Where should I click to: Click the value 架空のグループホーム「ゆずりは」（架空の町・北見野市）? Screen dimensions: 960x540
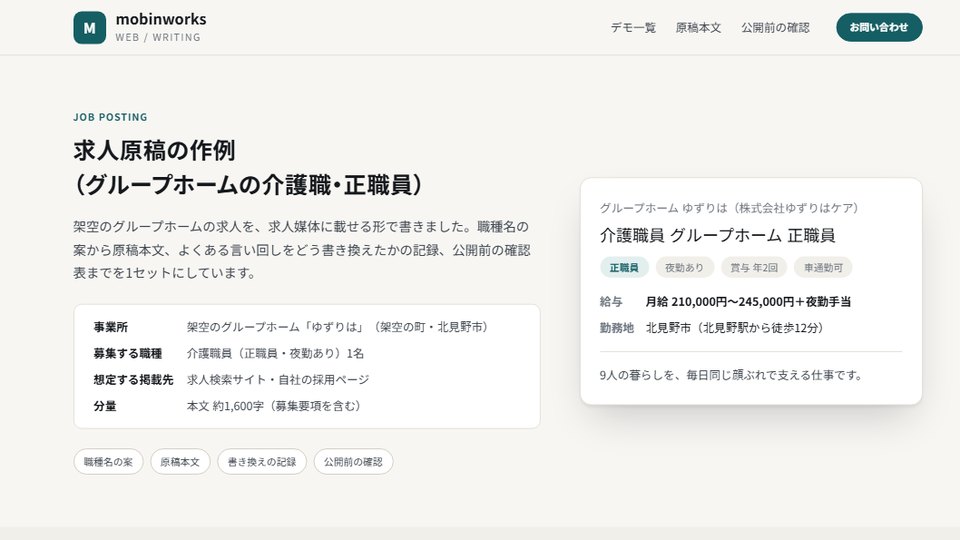pos(338,327)
